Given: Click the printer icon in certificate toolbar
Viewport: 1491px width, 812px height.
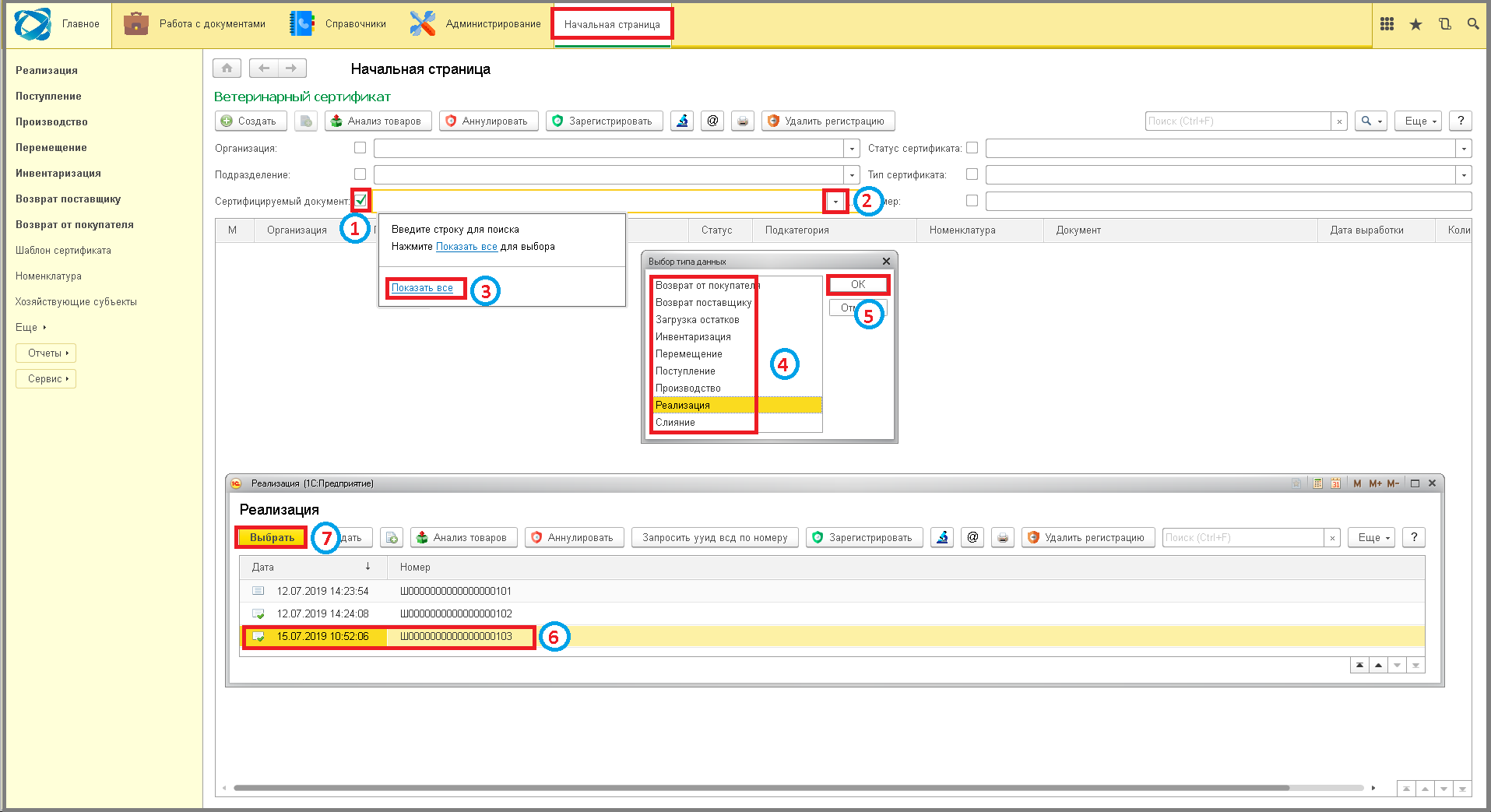Looking at the screenshot, I should (x=743, y=121).
